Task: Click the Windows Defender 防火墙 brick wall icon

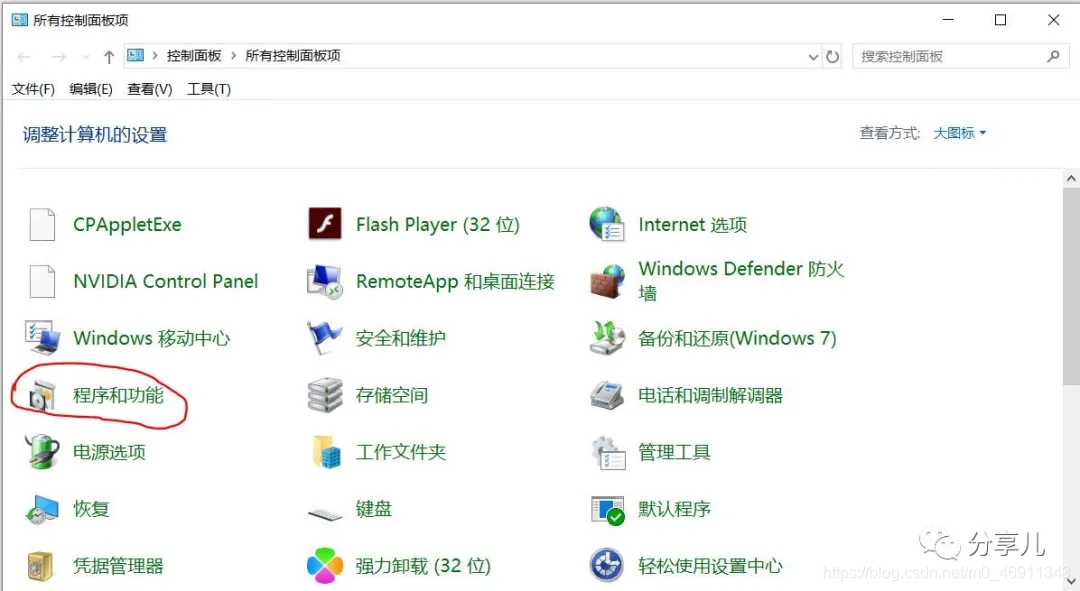Action: pyautogui.click(x=607, y=281)
